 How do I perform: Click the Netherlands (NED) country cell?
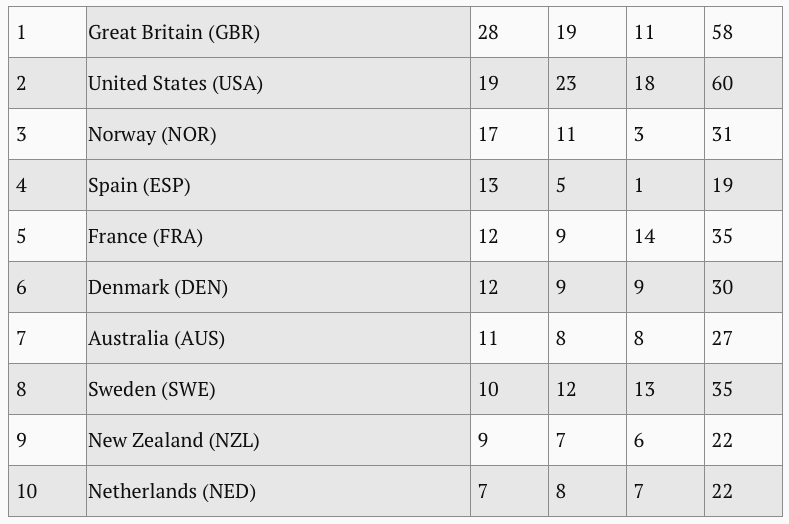[x=278, y=491]
